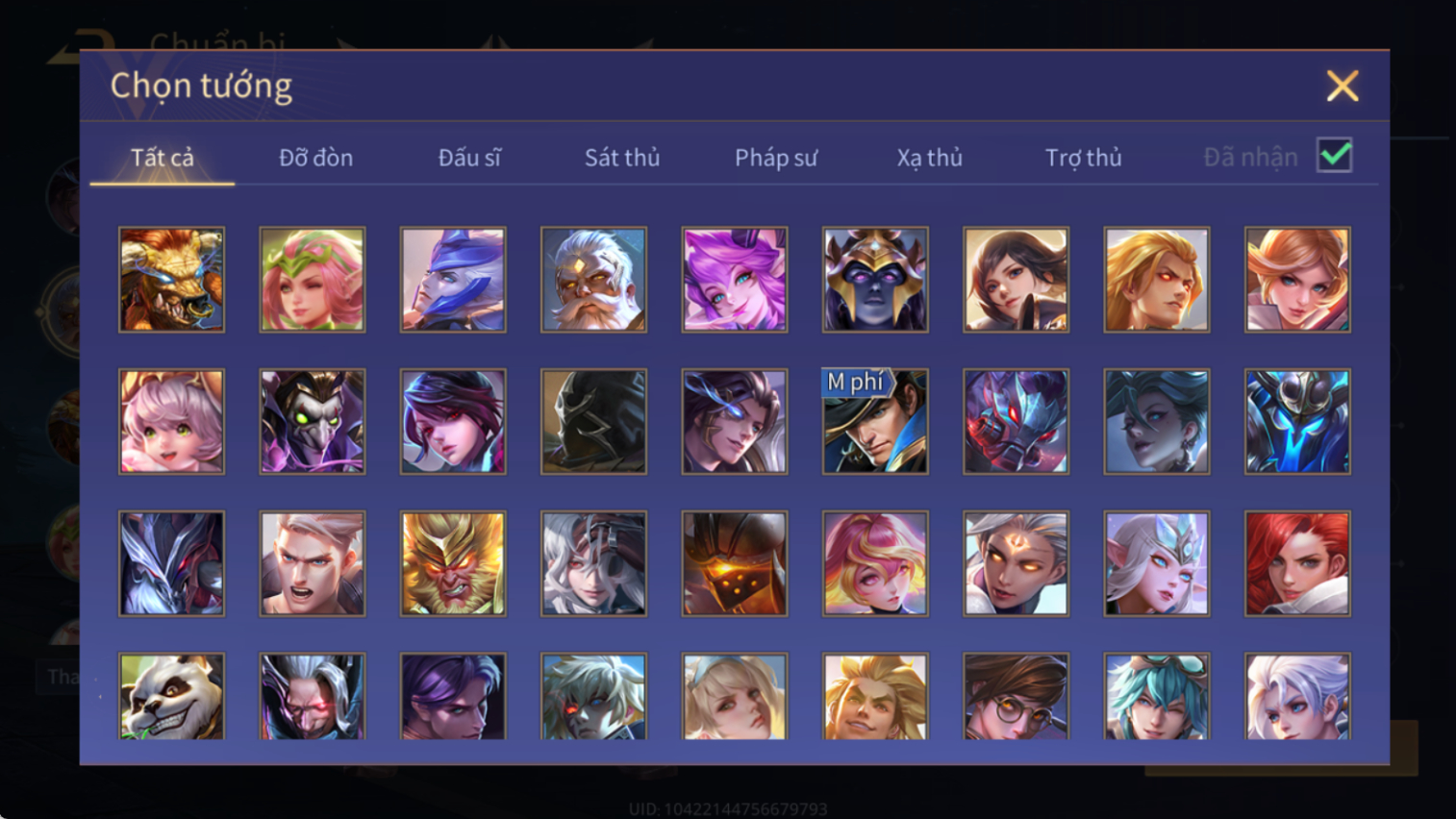Choose the black hooded hero portrait
Viewport: 1456px width, 819px height.
593,422
